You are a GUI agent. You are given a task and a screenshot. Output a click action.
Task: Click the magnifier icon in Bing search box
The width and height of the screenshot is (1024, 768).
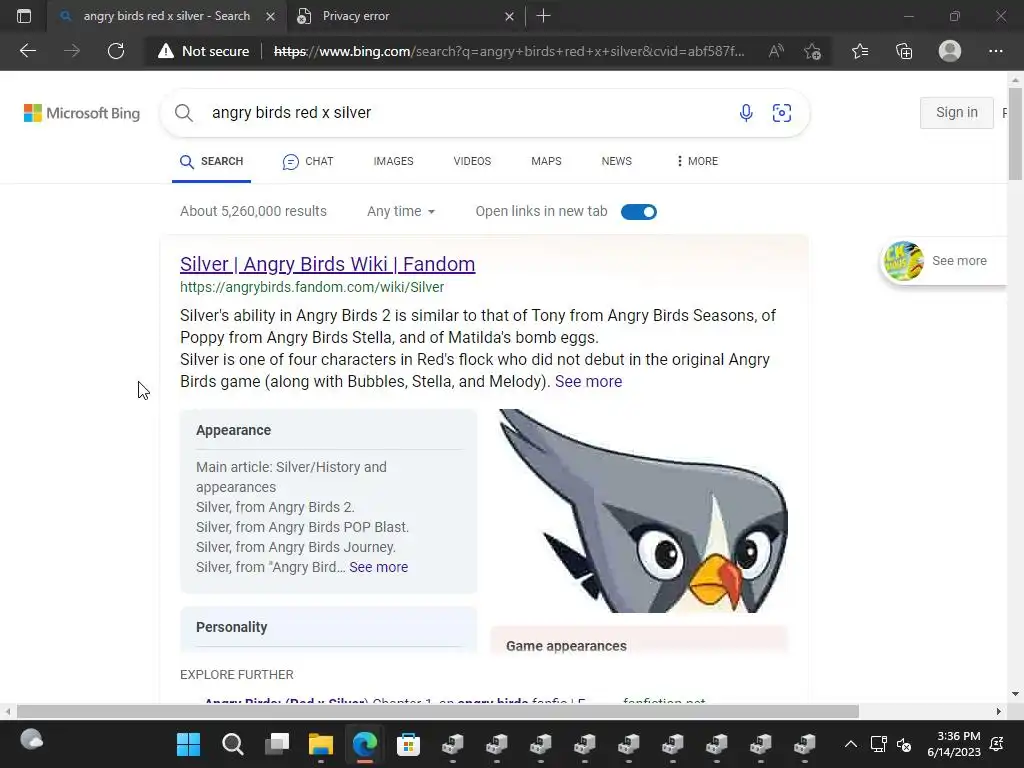click(184, 113)
